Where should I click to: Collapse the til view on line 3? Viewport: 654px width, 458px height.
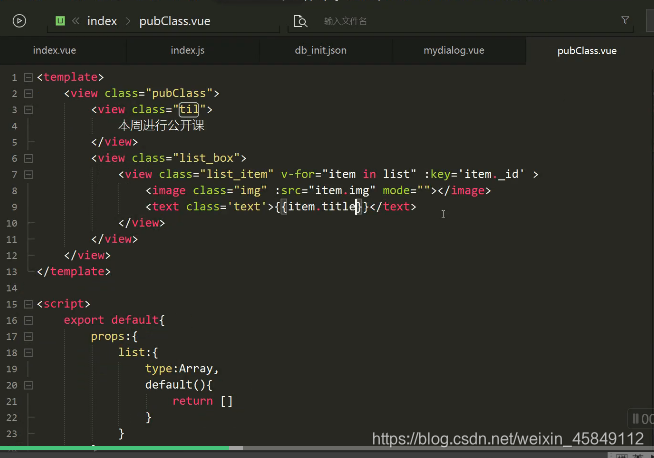pos(28,110)
